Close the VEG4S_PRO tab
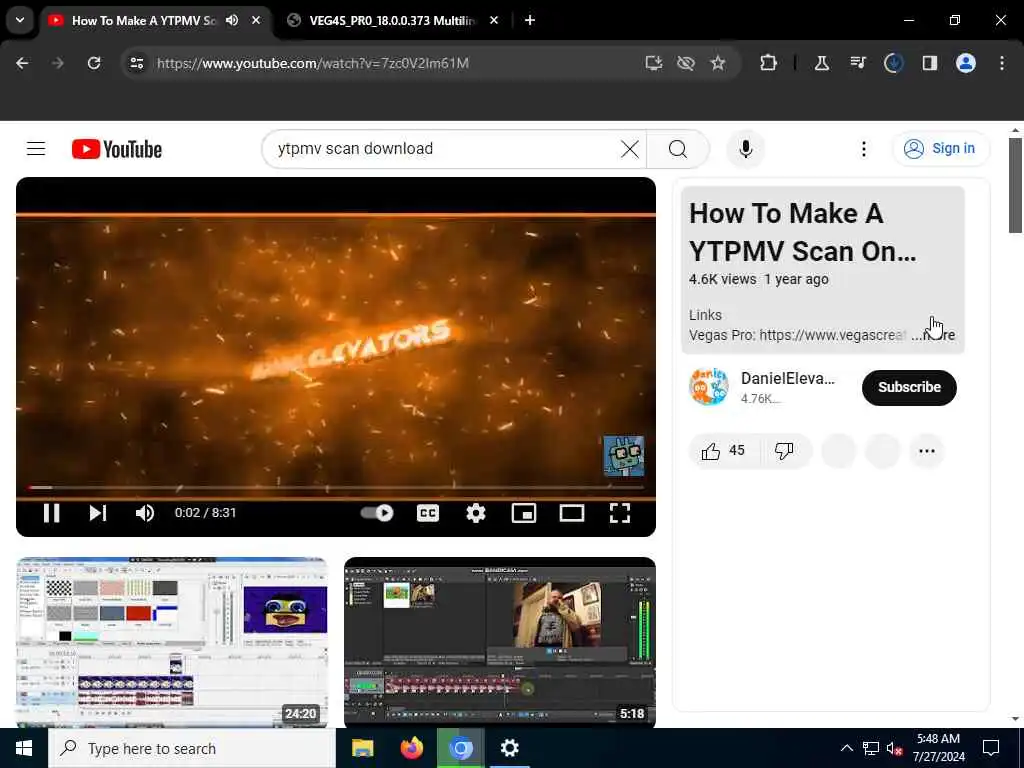 (494, 20)
